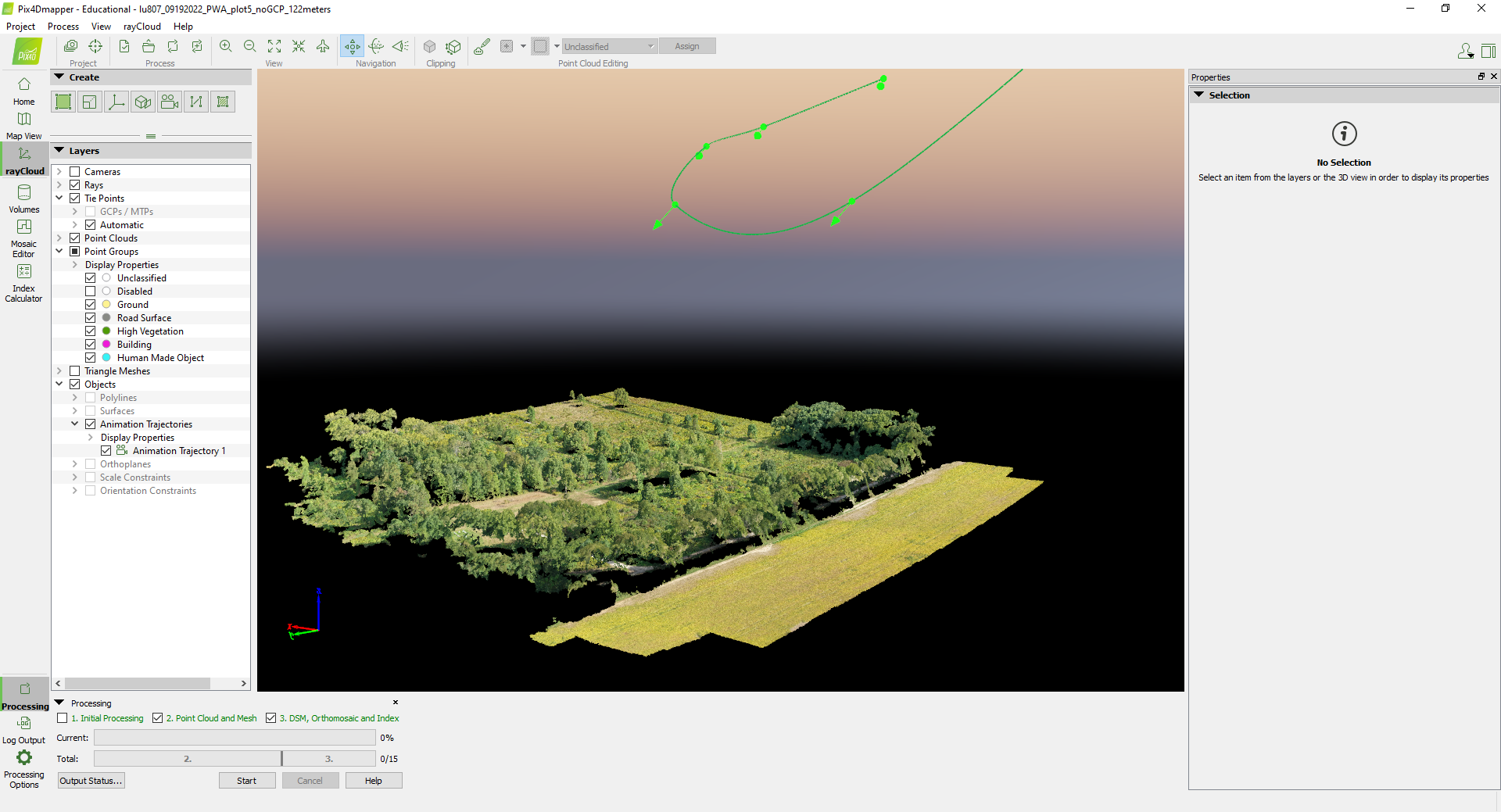This screenshot has width=1501, height=812.
Task: Click the Output Status... button
Action: click(x=91, y=781)
